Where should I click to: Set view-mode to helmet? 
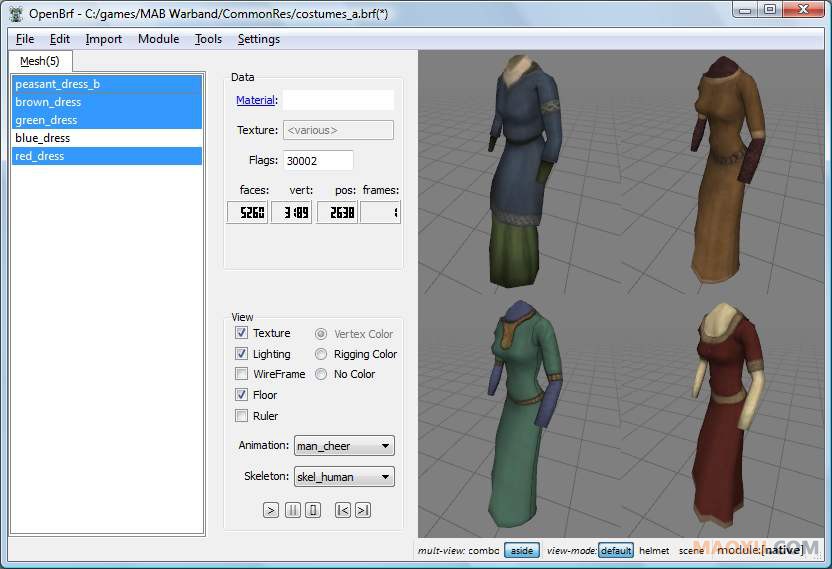pyautogui.click(x=654, y=550)
